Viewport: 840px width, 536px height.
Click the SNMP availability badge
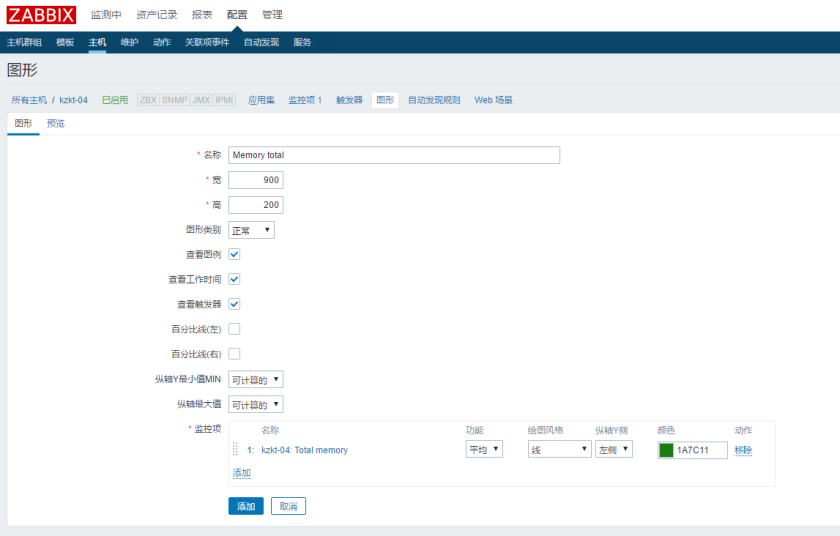pyautogui.click(x=175, y=100)
